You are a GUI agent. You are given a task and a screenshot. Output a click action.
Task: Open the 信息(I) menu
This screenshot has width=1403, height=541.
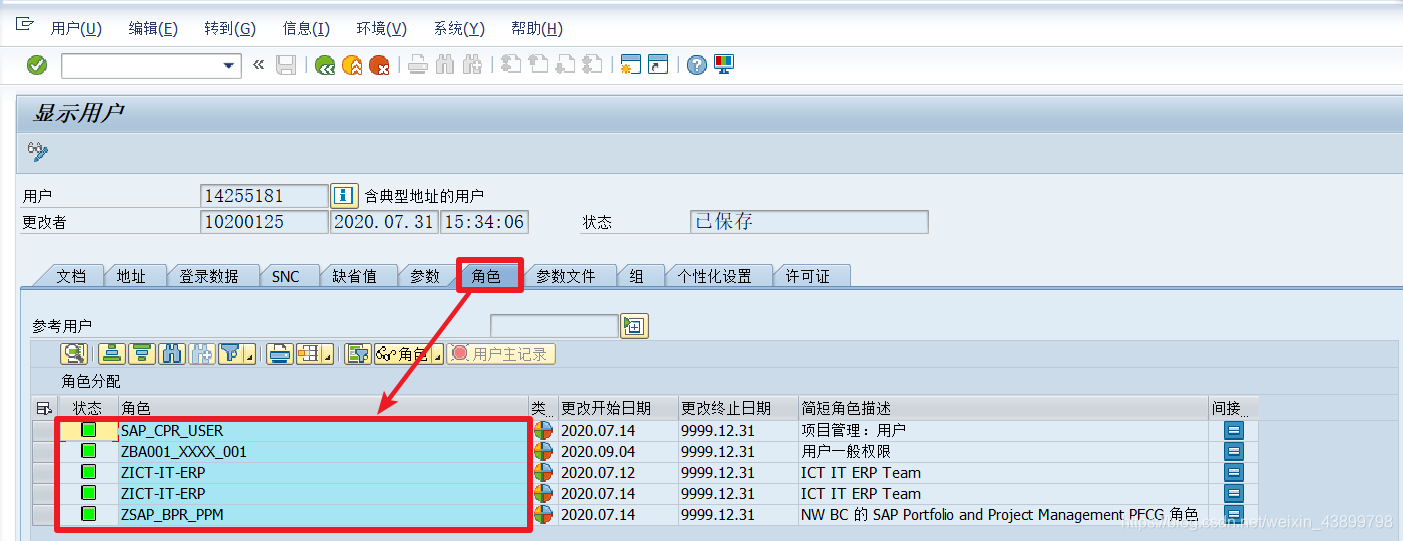tap(306, 29)
